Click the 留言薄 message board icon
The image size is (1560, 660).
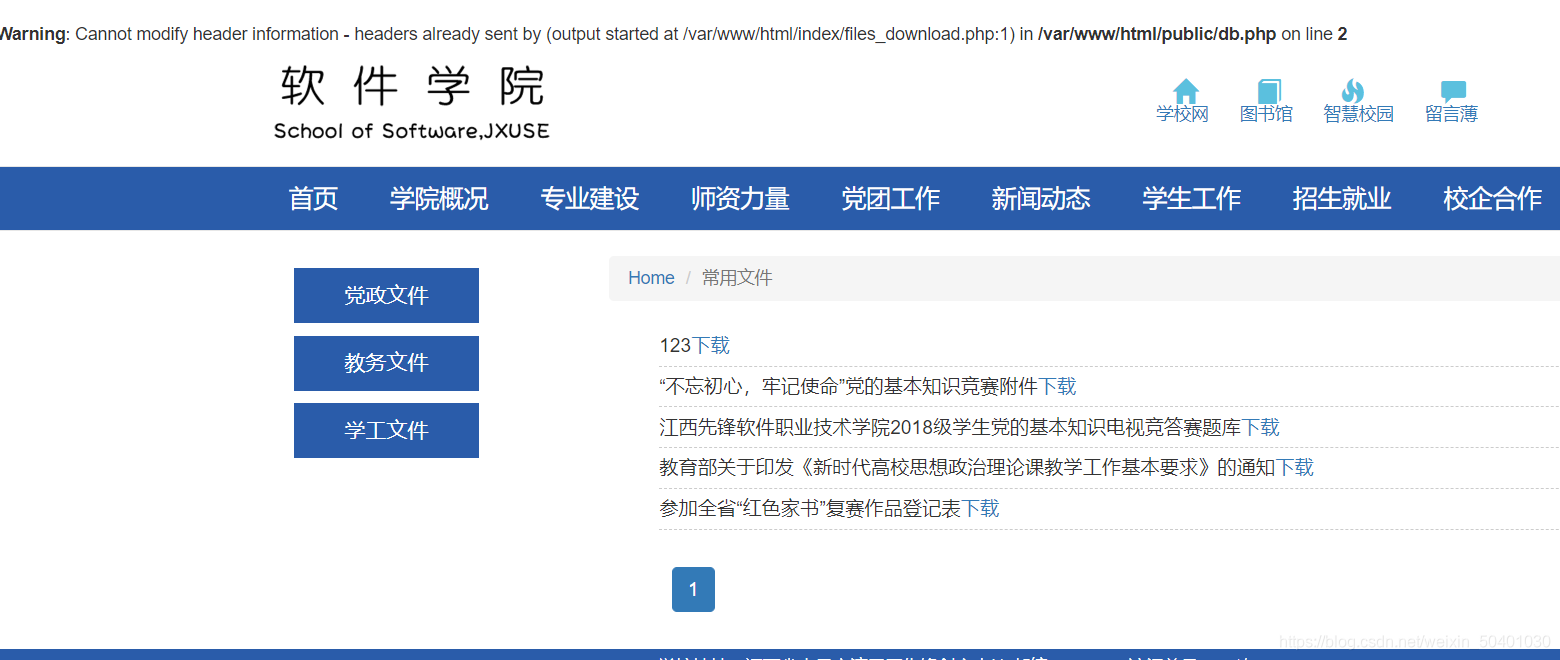[x=1451, y=96]
